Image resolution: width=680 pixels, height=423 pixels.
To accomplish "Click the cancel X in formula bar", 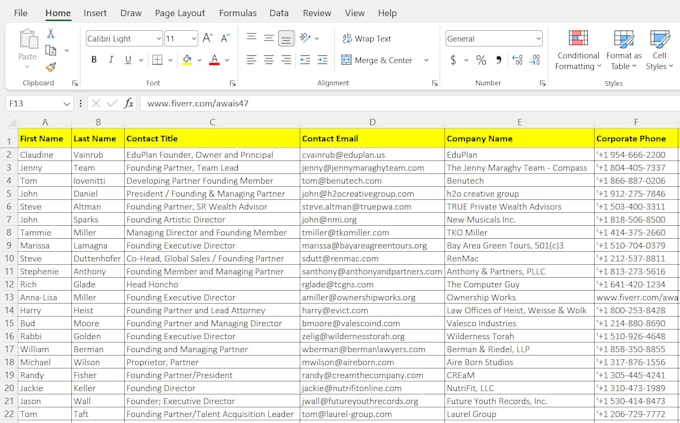I will [x=96, y=103].
